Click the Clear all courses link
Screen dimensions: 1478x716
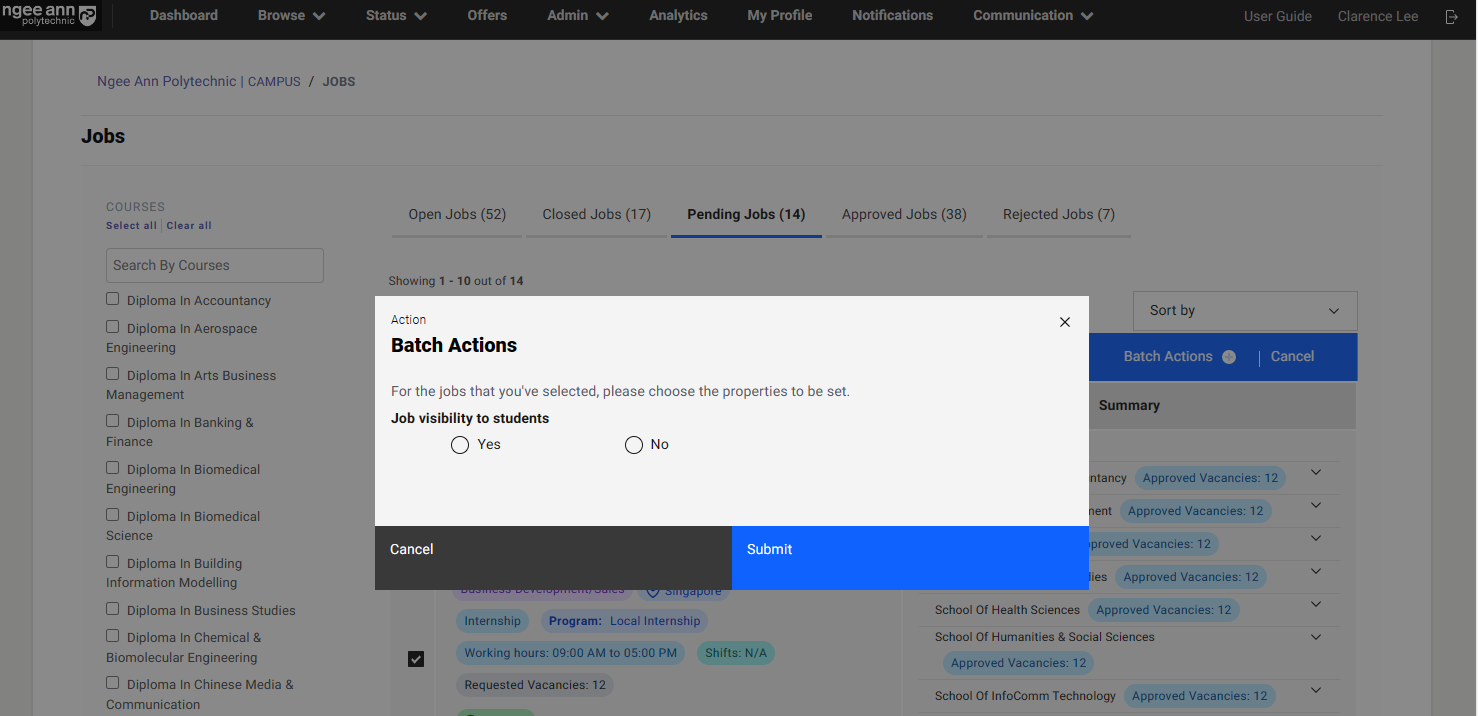pos(189,226)
